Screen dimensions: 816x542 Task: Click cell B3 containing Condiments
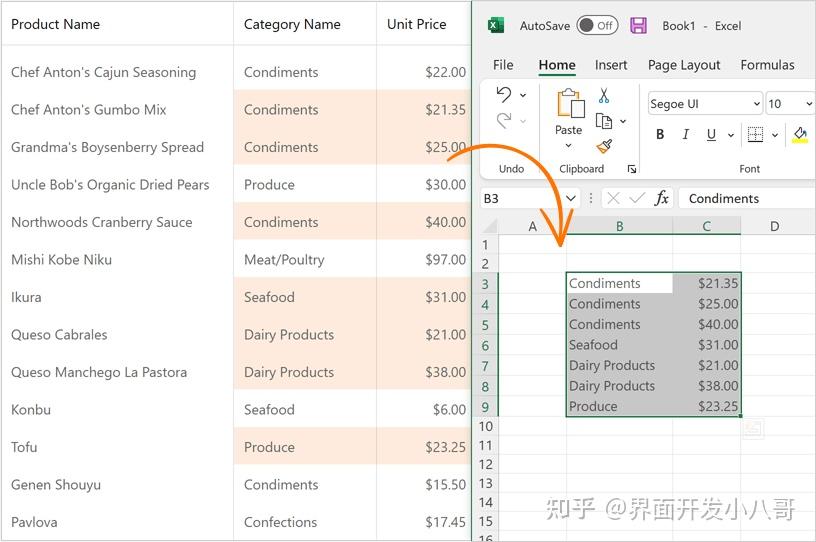click(x=619, y=283)
